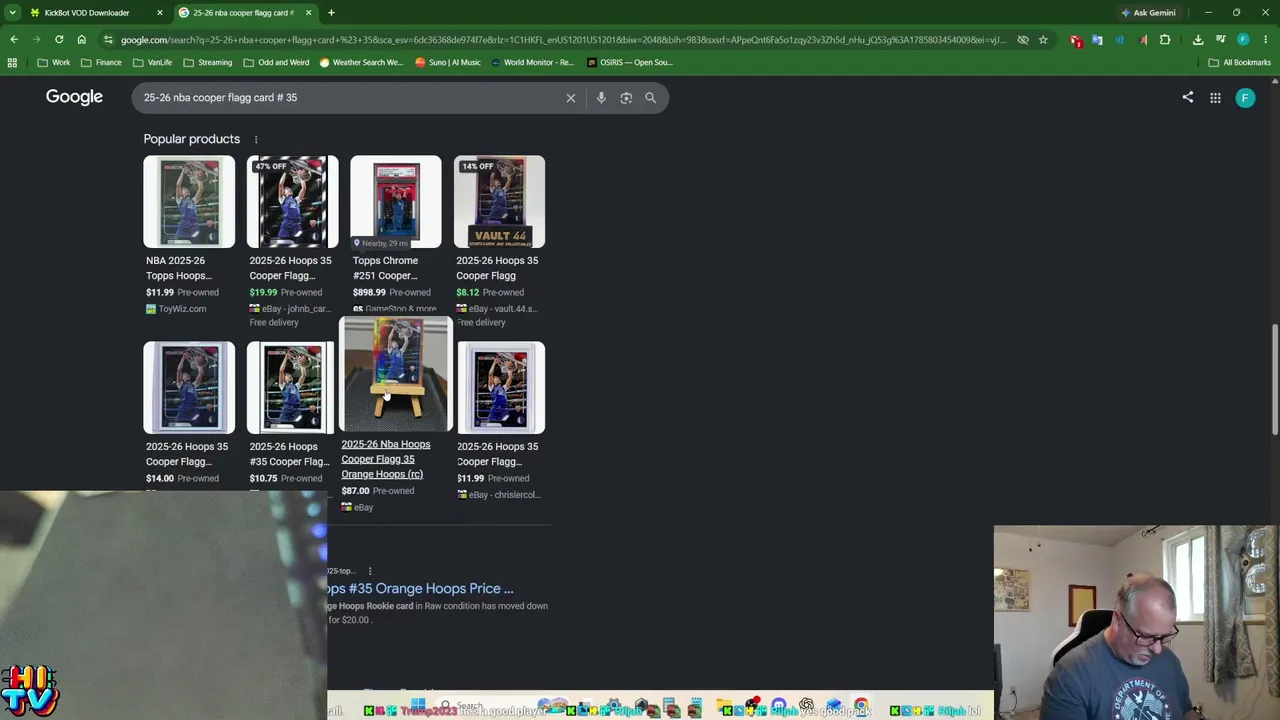Click the Google share icon
This screenshot has height=720, width=1280.
1188,98
